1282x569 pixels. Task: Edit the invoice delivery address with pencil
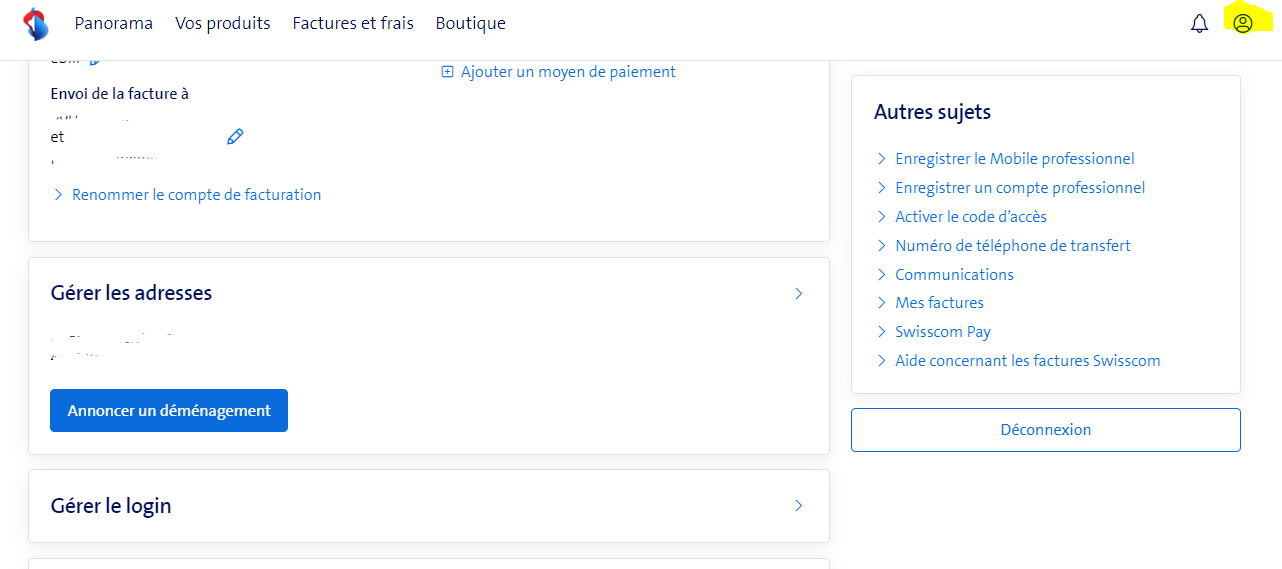pos(235,137)
